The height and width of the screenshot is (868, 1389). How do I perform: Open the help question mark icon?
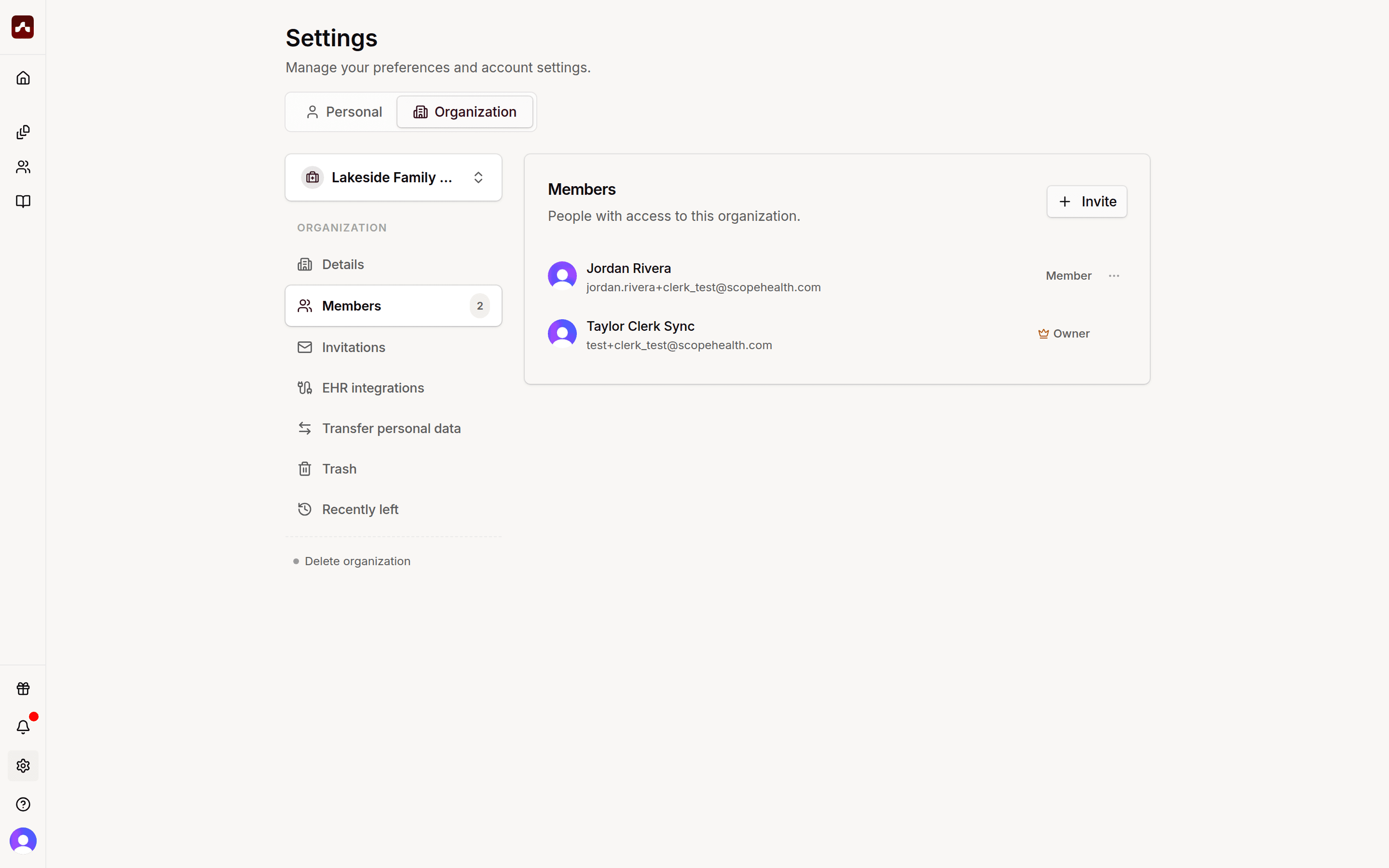click(x=23, y=804)
